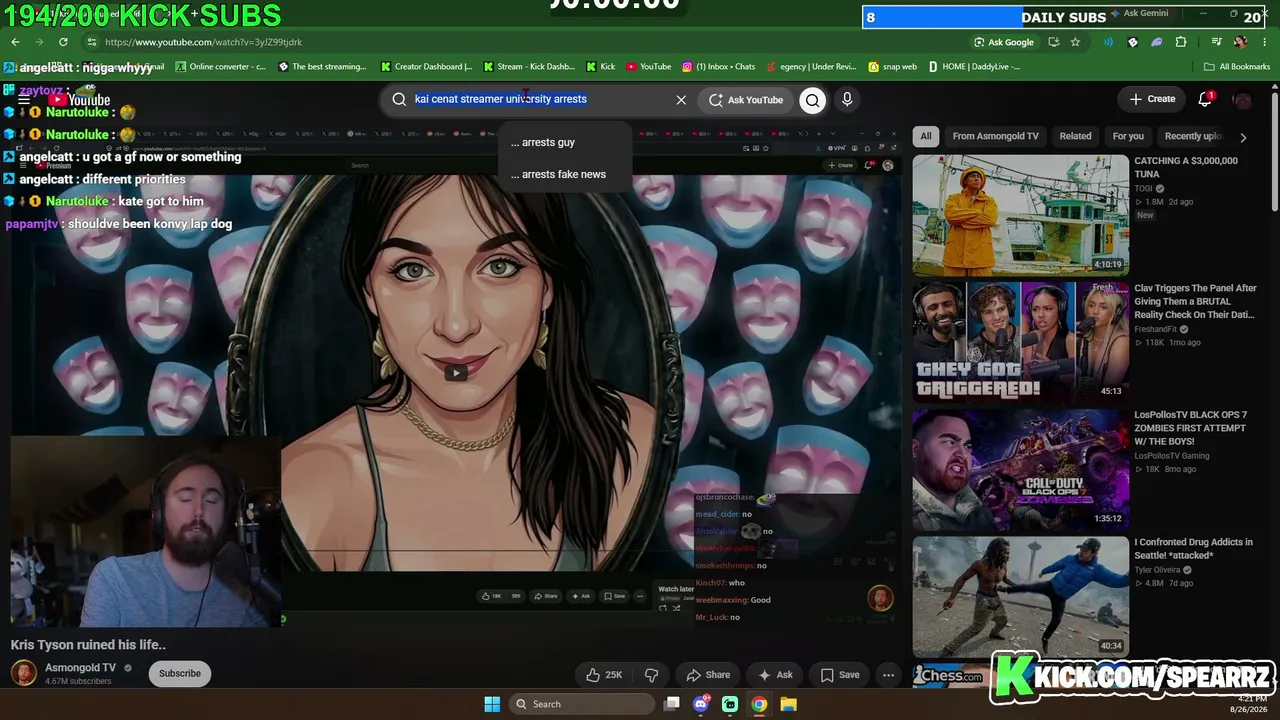
Task: Click the Windows taskbar Search box
Action: point(581,704)
